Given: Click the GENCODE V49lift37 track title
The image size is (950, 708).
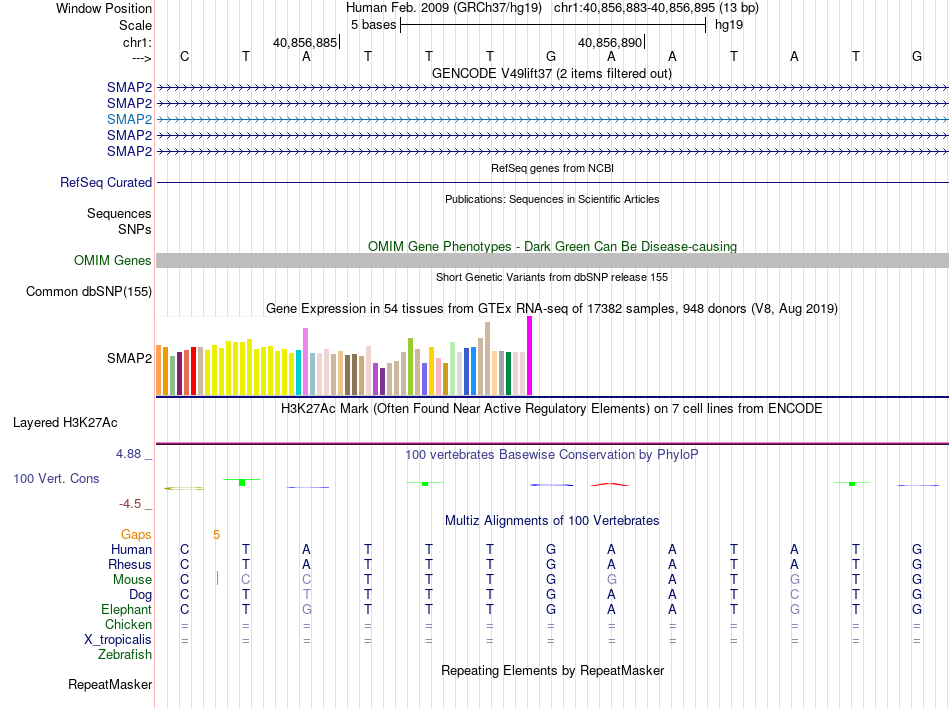Looking at the screenshot, I should [x=551, y=73].
